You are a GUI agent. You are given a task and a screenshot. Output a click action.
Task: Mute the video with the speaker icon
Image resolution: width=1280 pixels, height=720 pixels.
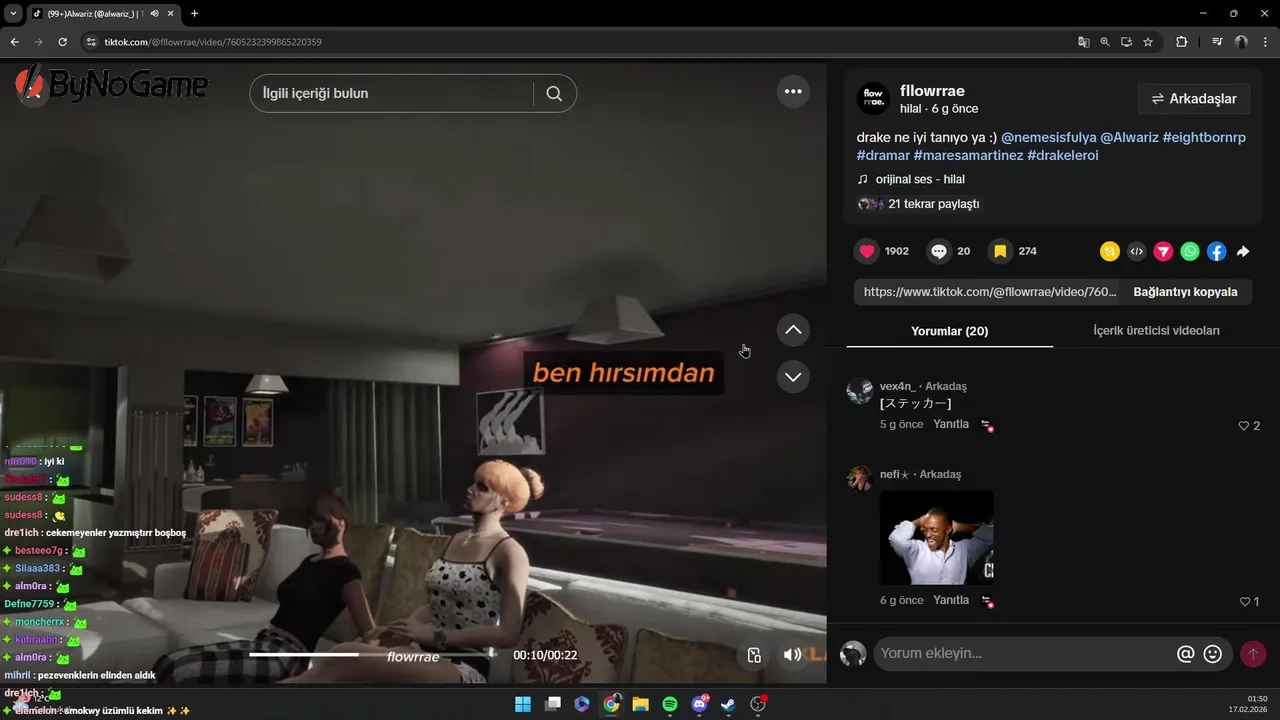792,655
